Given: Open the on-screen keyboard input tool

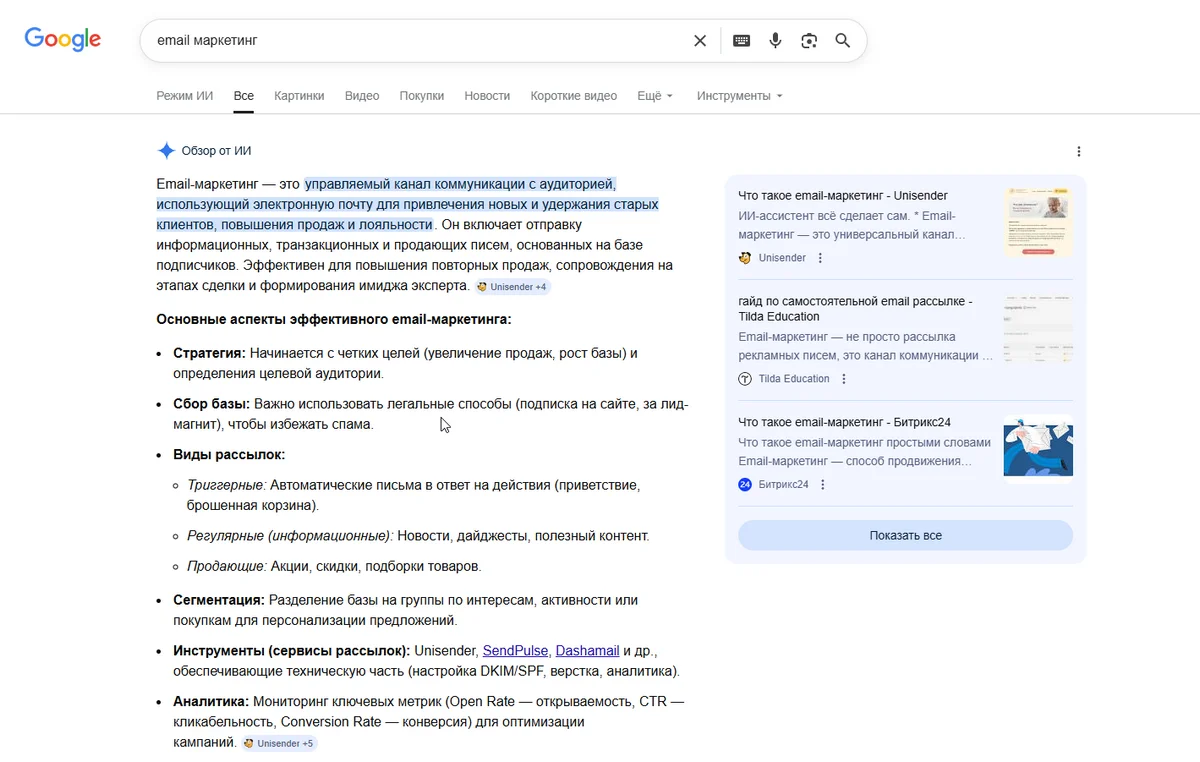Looking at the screenshot, I should coord(741,41).
